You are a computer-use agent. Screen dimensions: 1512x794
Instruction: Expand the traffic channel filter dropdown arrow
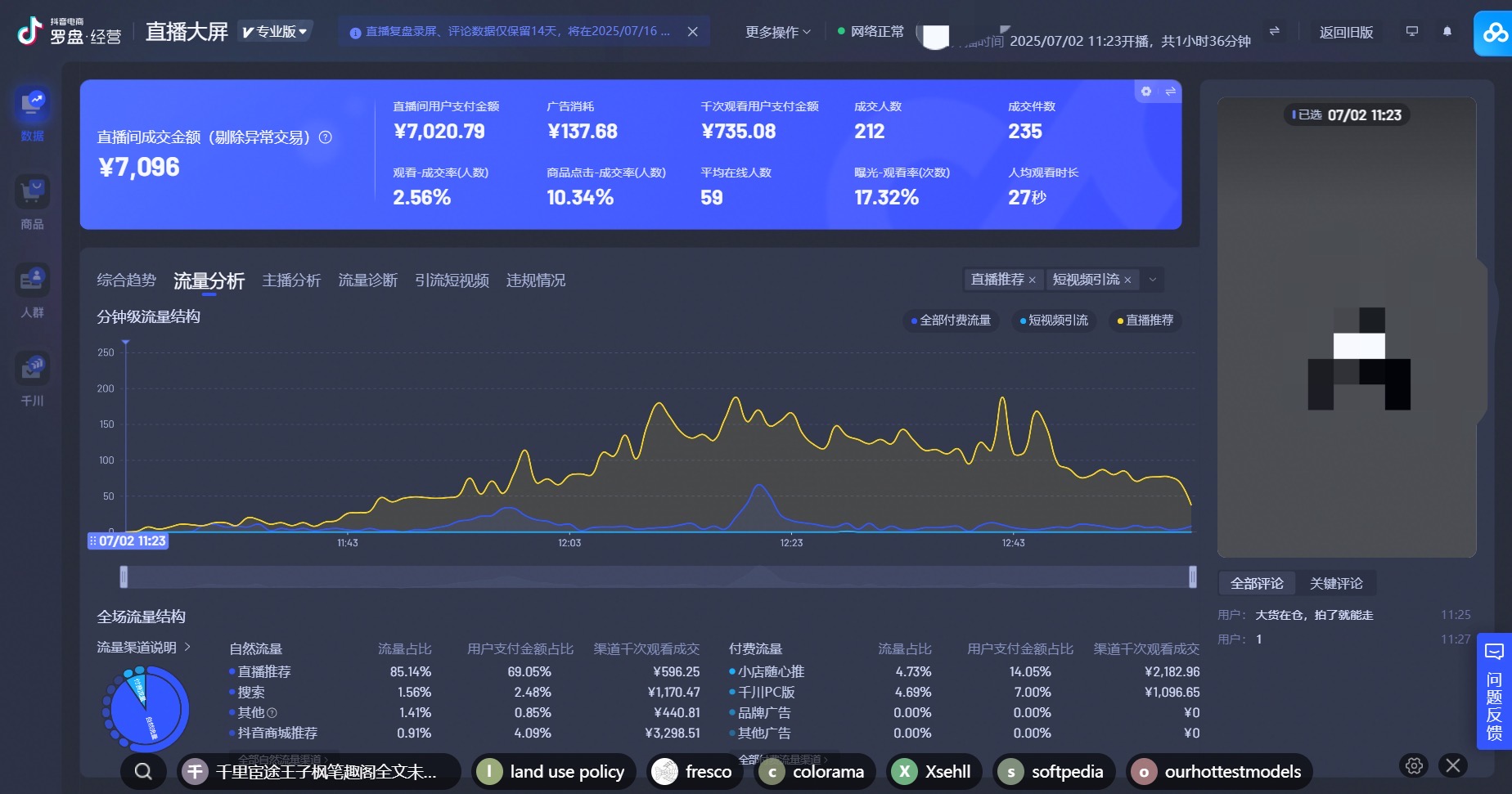point(1153,280)
